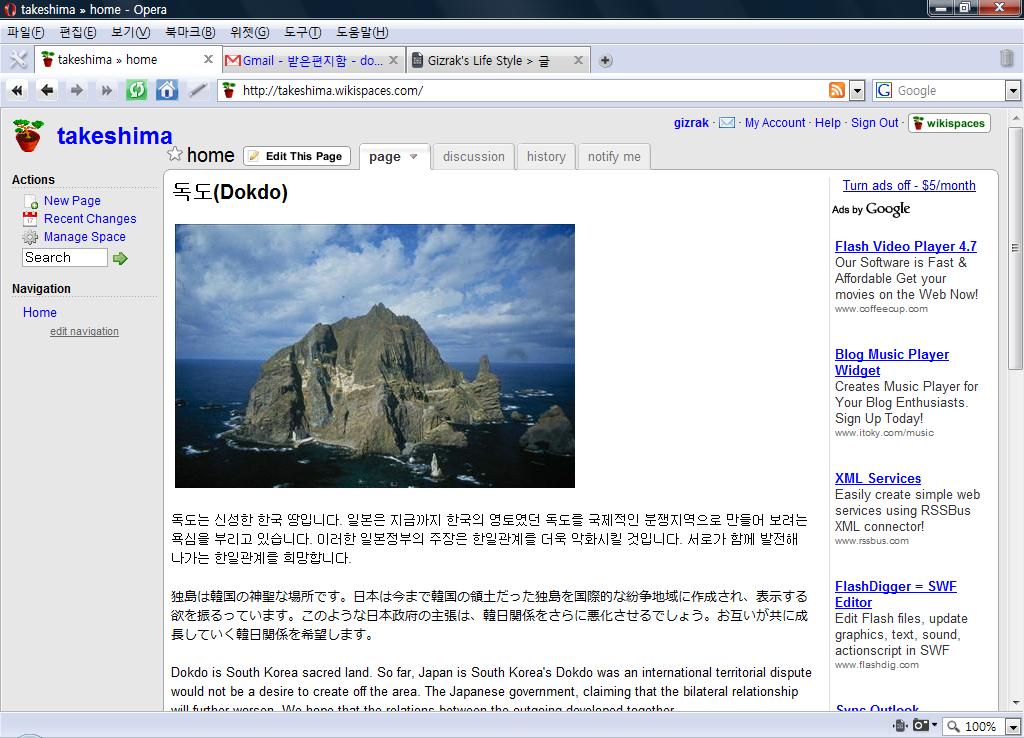Star the home page as favorite
The width and height of the screenshot is (1024, 738).
[x=175, y=155]
